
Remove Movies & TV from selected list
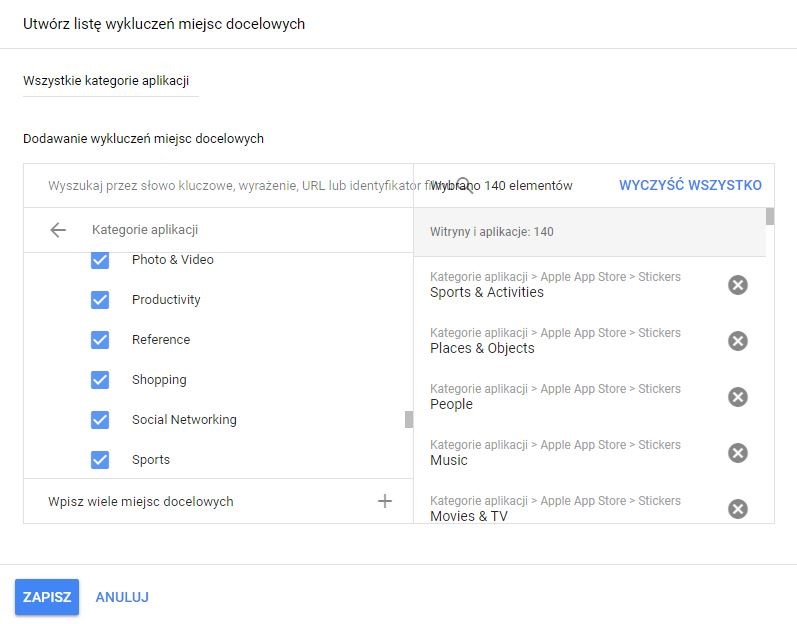tap(737, 509)
